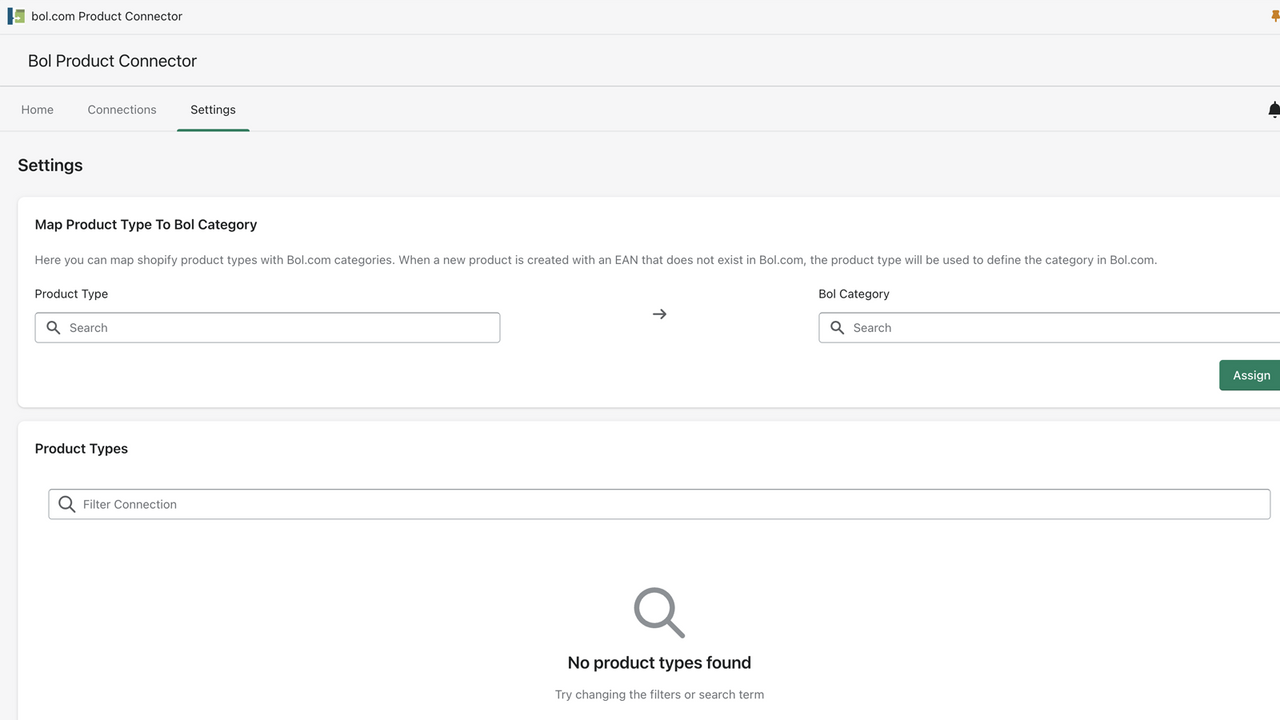Select the Settings tab
The width and height of the screenshot is (1280, 720).
(212, 109)
